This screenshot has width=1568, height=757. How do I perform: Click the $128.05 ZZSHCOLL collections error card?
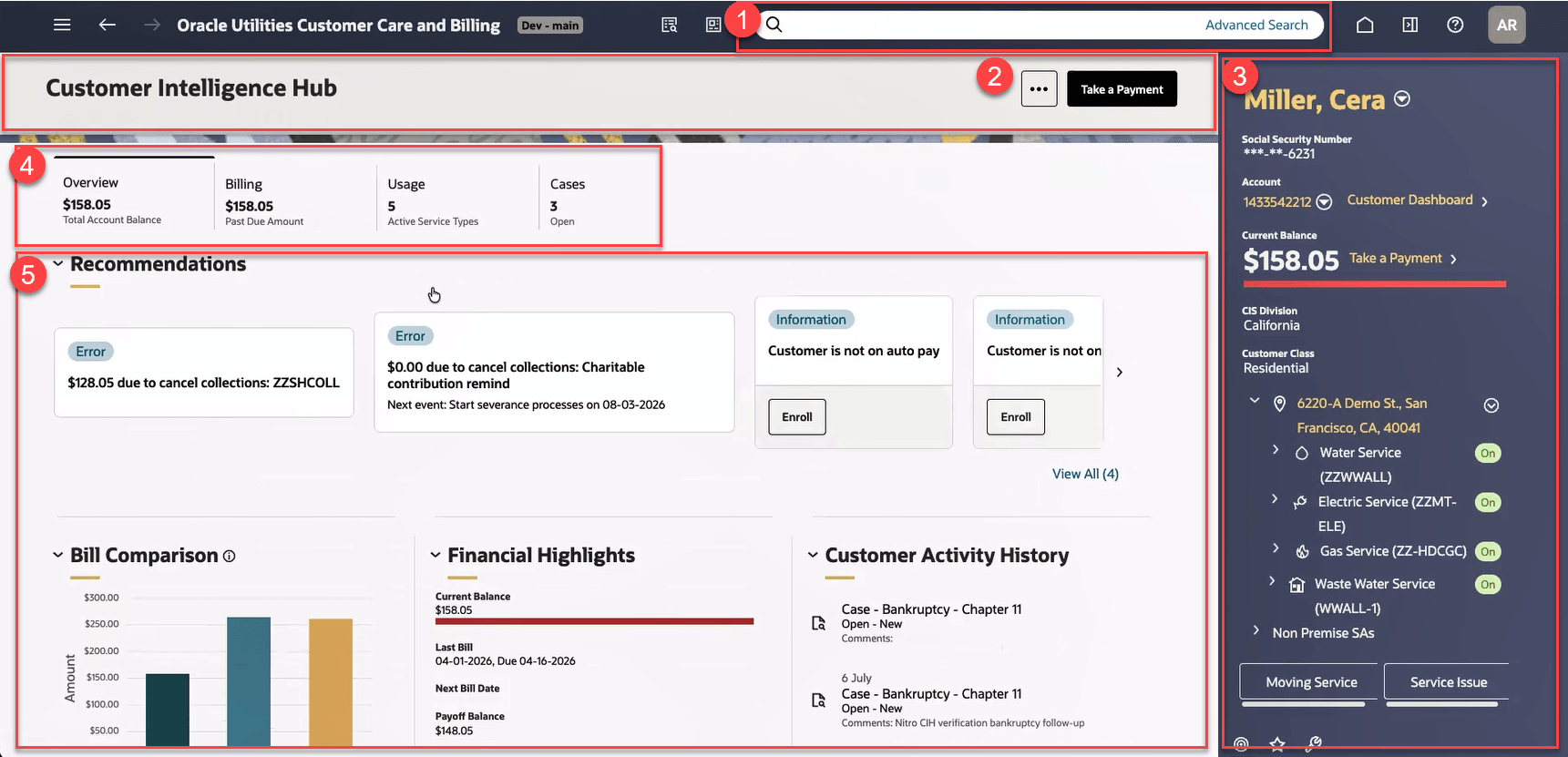pyautogui.click(x=204, y=373)
